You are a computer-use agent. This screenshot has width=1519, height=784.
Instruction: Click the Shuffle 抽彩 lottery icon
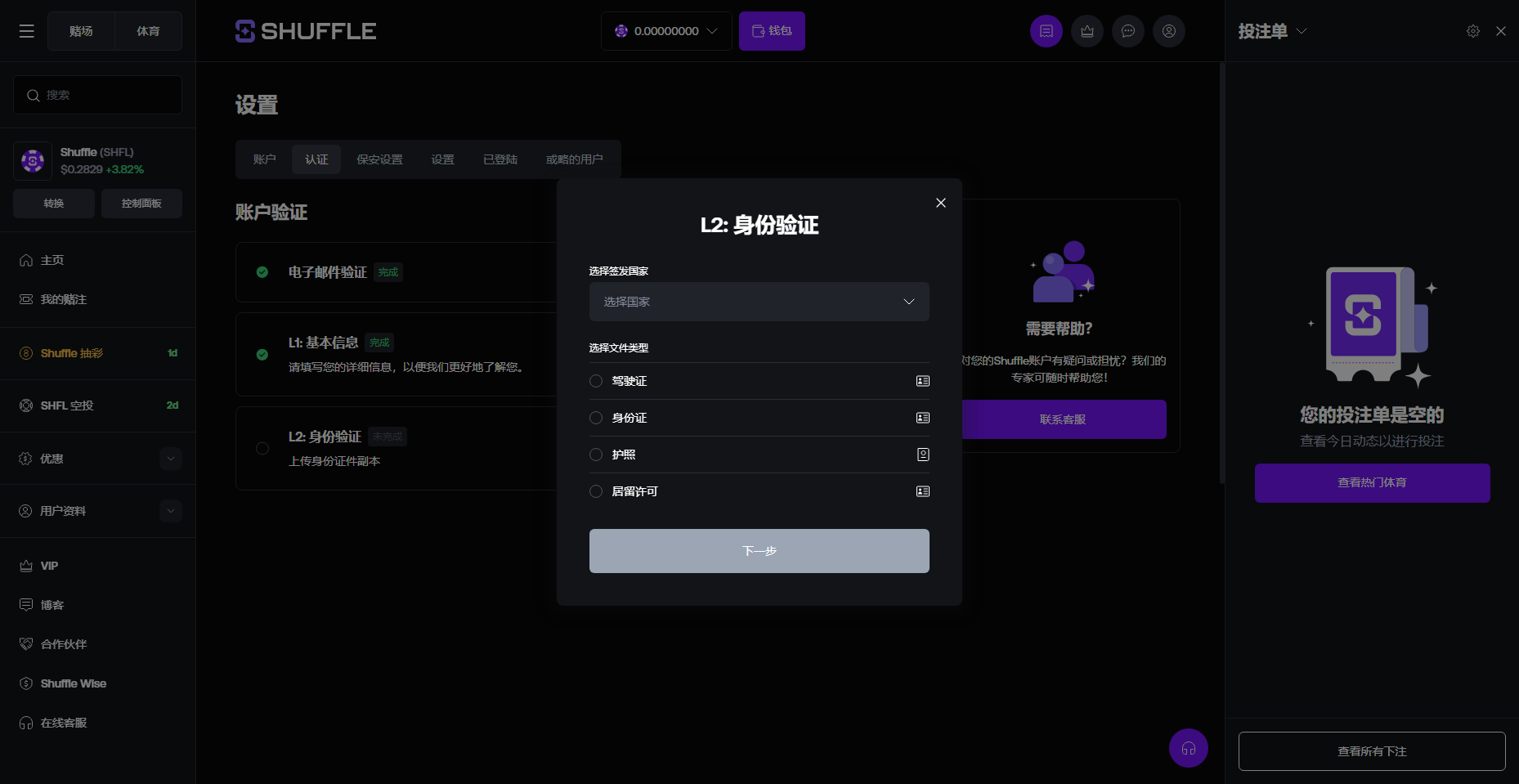26,353
